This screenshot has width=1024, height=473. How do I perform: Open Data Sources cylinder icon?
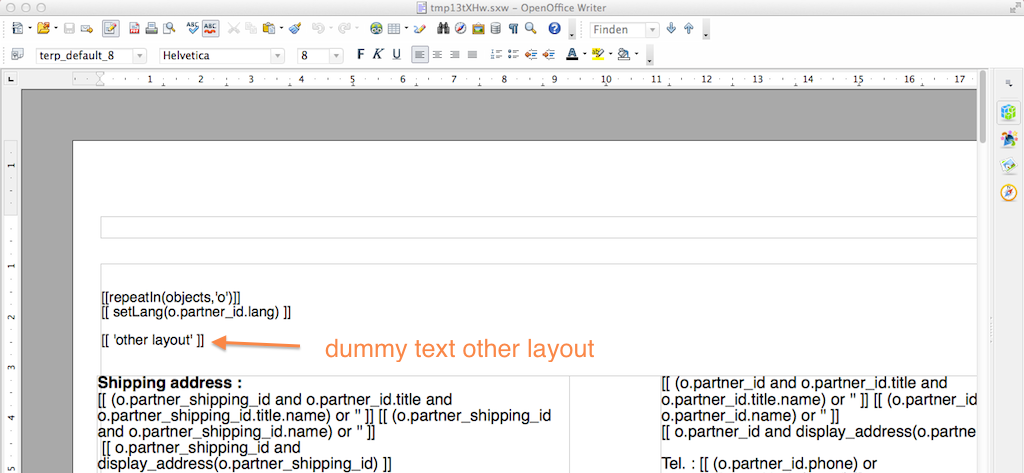pos(496,29)
